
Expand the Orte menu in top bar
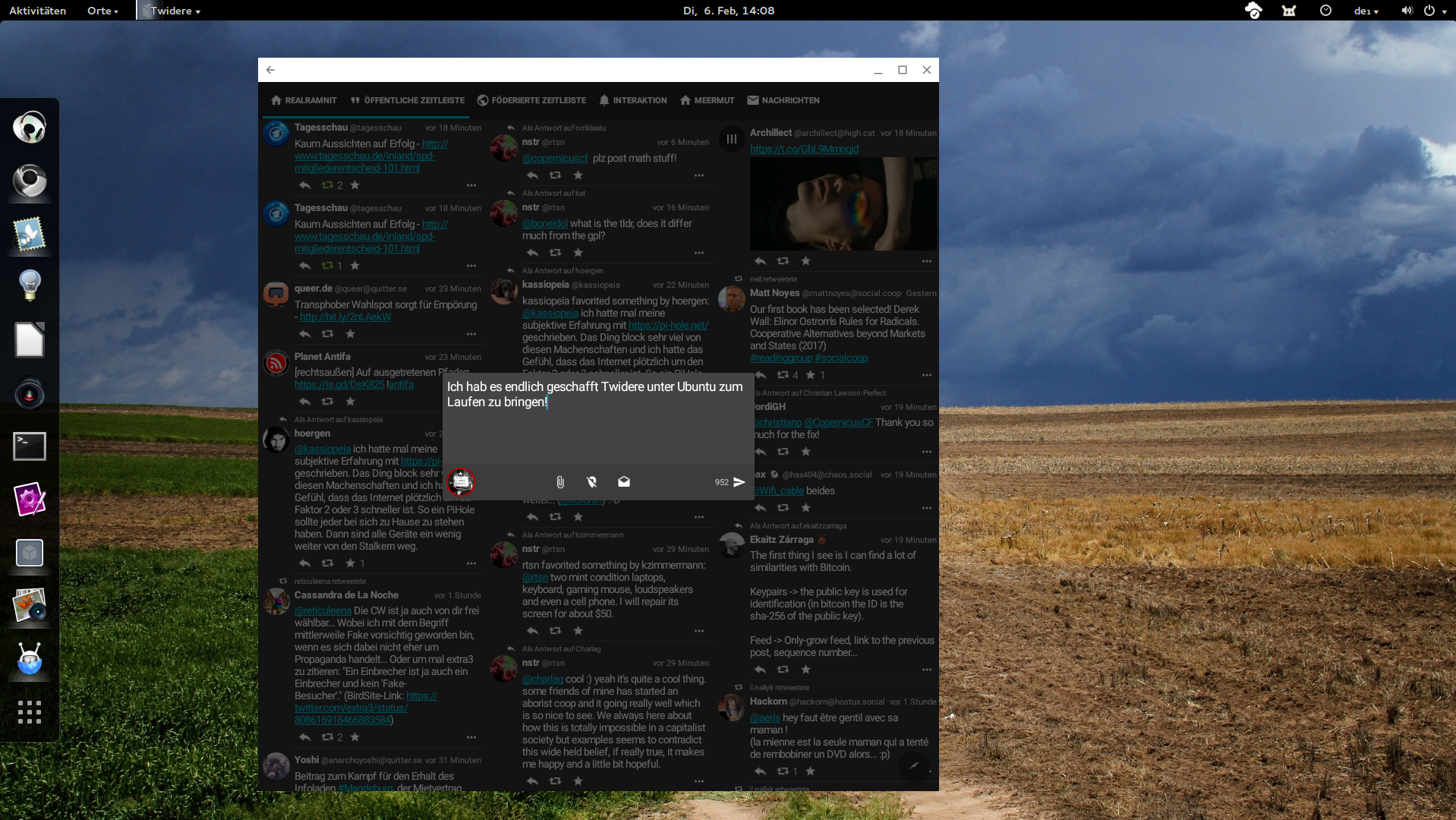point(102,11)
